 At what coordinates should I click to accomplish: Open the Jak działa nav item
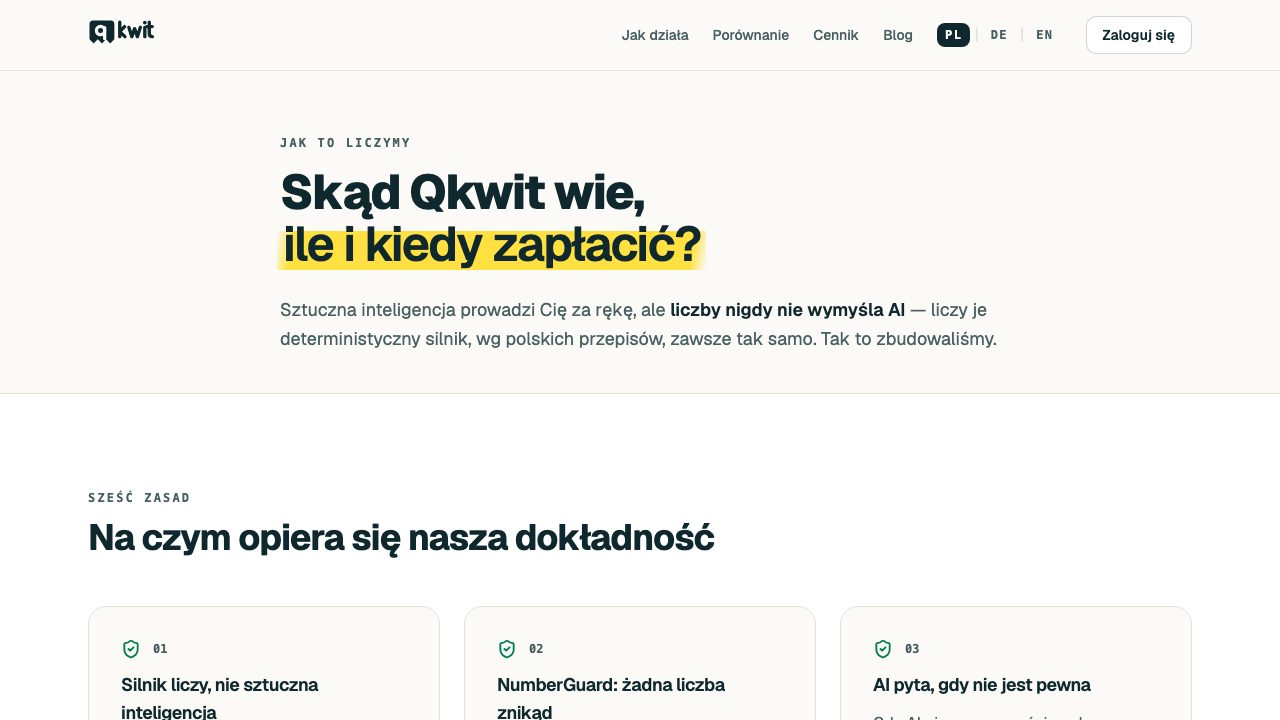pos(655,35)
